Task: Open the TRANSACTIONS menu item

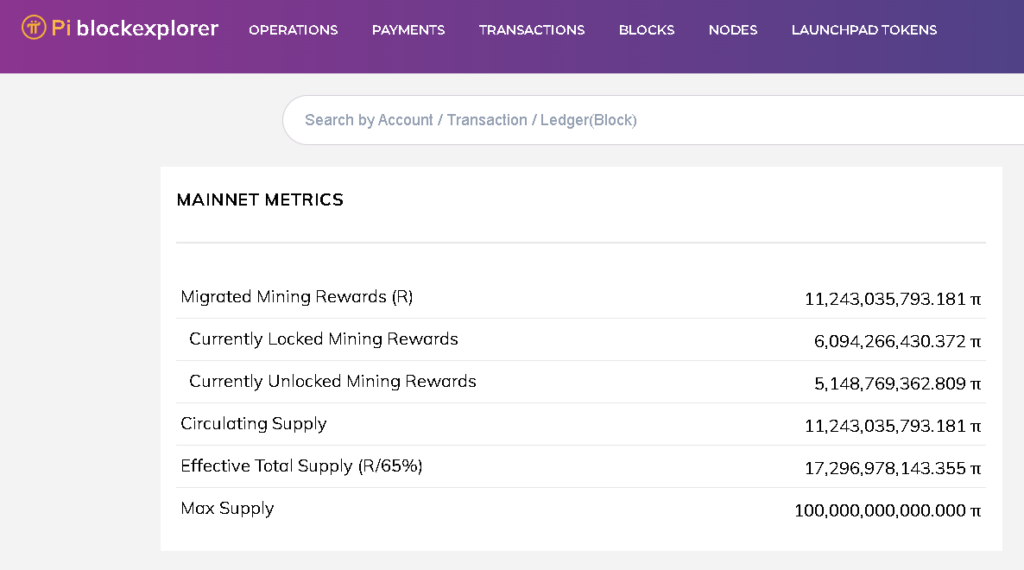Action: [x=532, y=30]
